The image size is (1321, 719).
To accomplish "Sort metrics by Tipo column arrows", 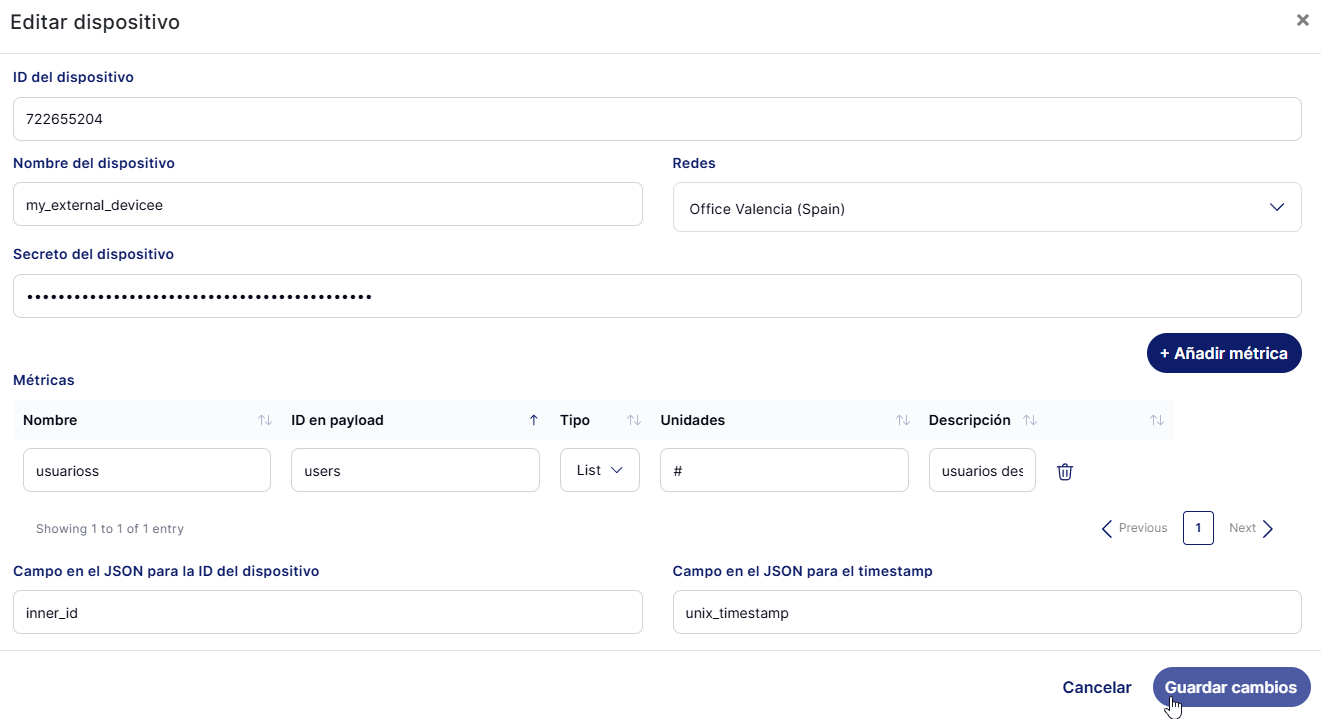I will tap(633, 420).
